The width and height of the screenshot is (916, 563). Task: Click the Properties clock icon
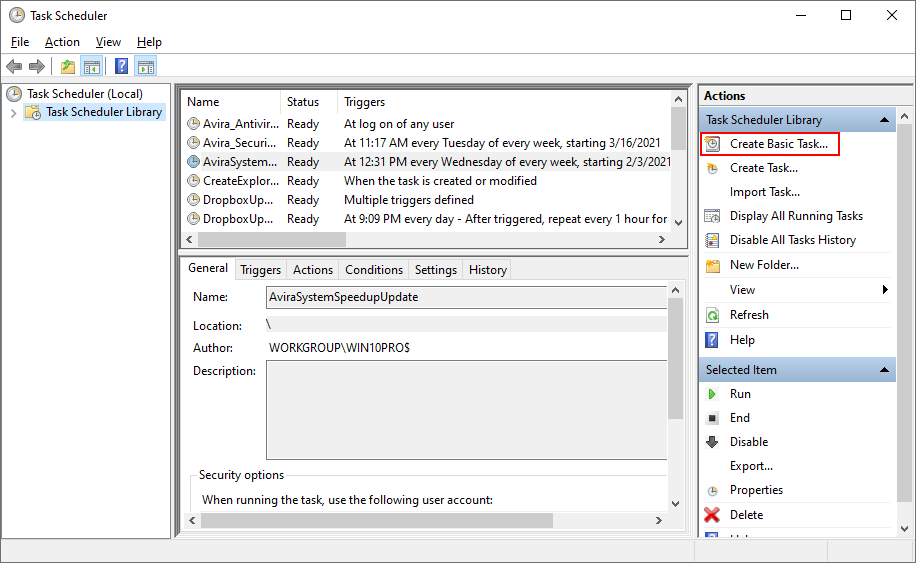pyautogui.click(x=712, y=491)
